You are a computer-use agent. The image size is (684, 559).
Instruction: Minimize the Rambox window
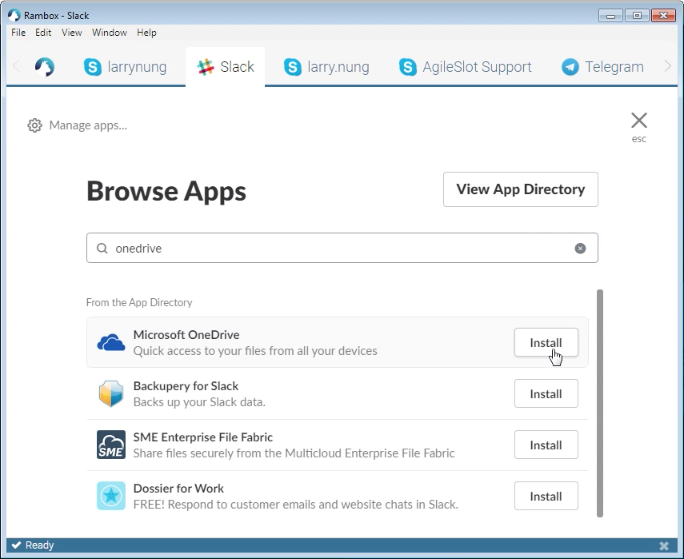tap(610, 16)
